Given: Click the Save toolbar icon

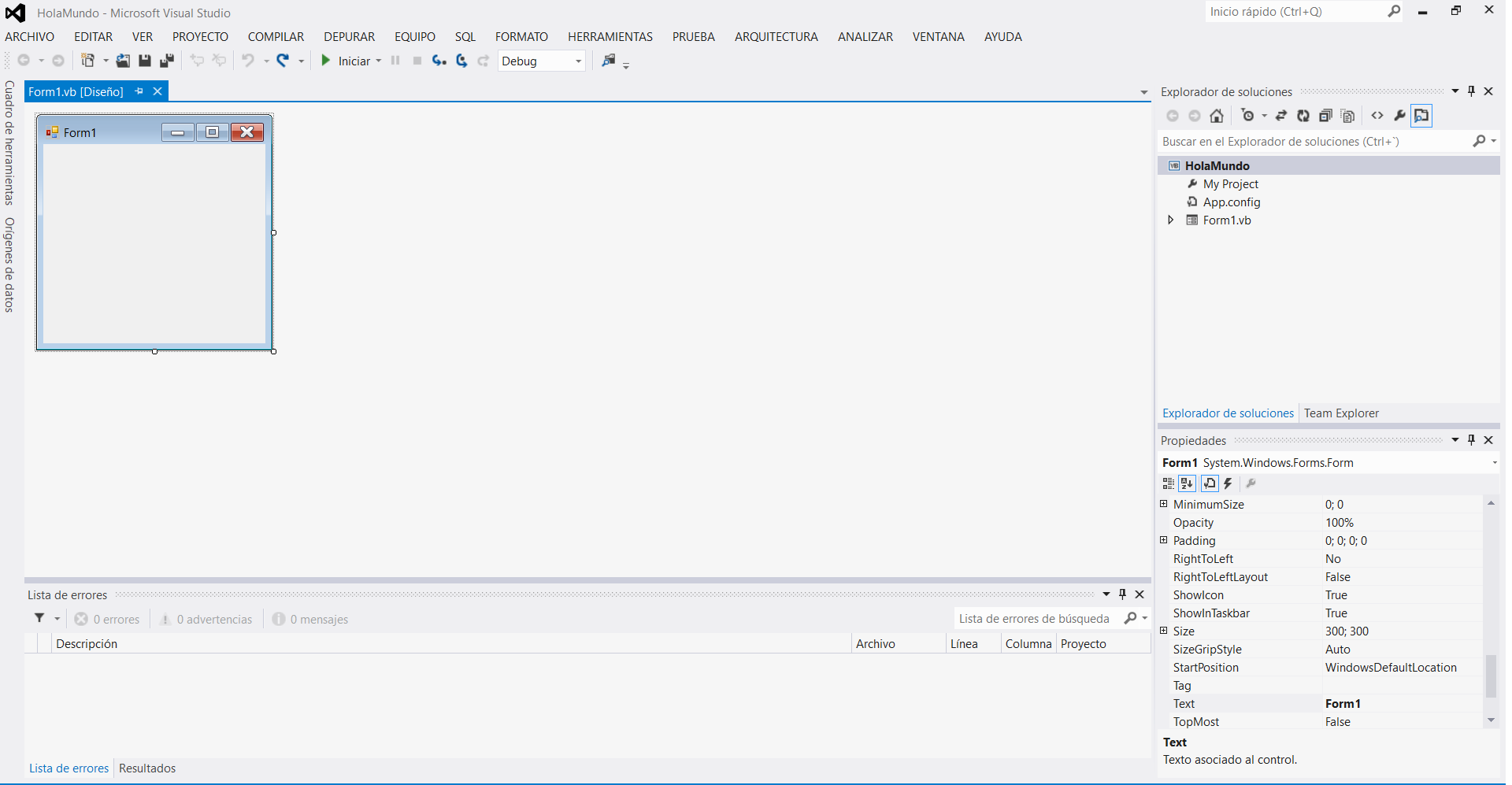Looking at the screenshot, I should [x=145, y=61].
